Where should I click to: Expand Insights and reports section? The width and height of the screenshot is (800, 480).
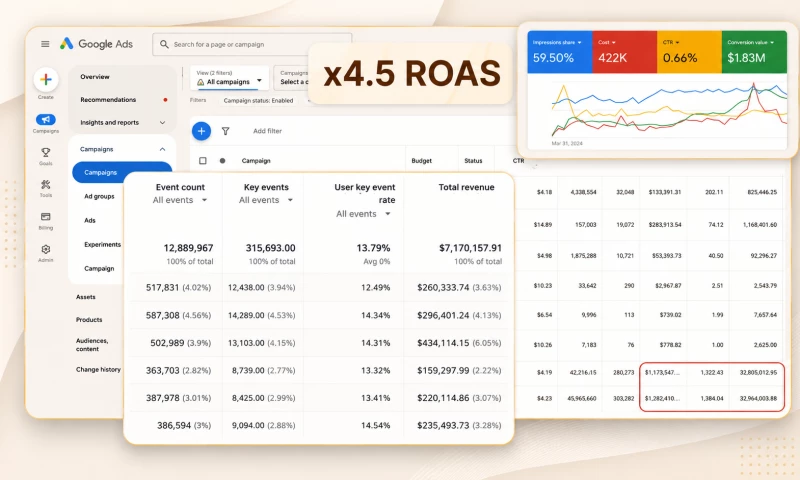[x=163, y=122]
